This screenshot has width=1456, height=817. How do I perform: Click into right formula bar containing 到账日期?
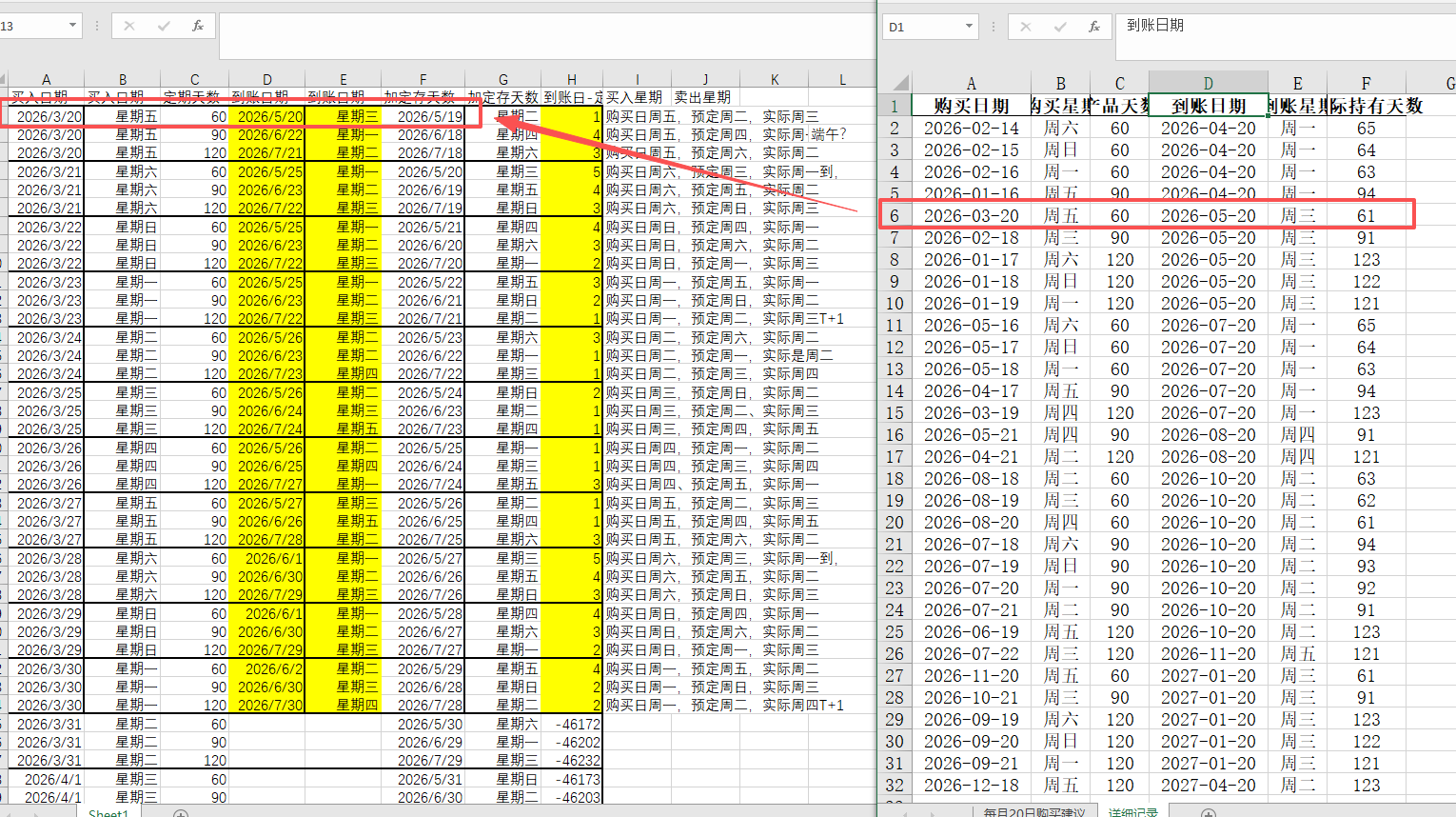point(1285,27)
